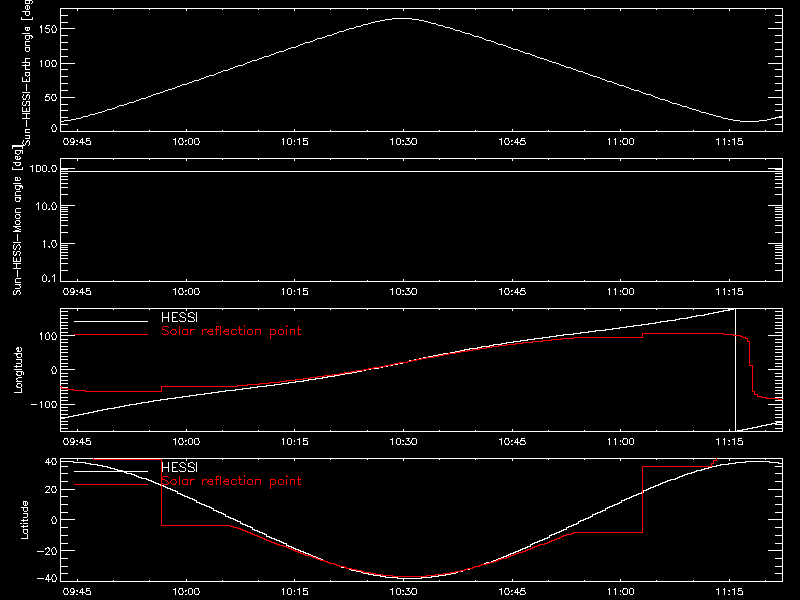Image resolution: width=800 pixels, height=600 pixels.
Task: Click red legend line sample in Latitude plot
Action: tap(111, 485)
